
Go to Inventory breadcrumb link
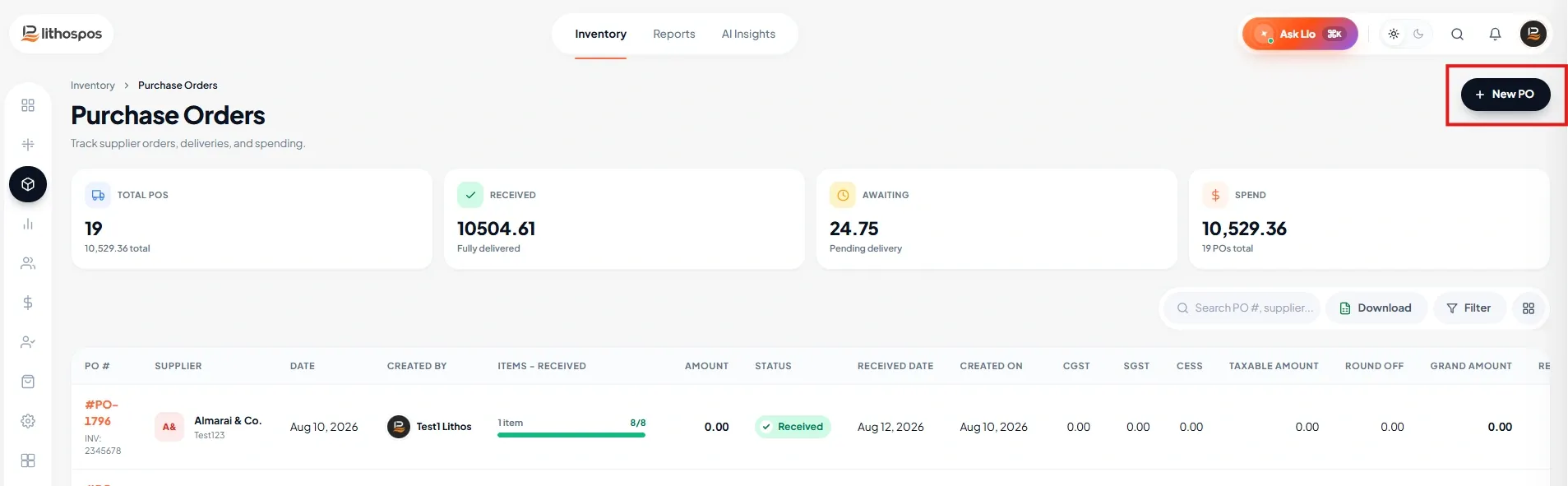93,86
